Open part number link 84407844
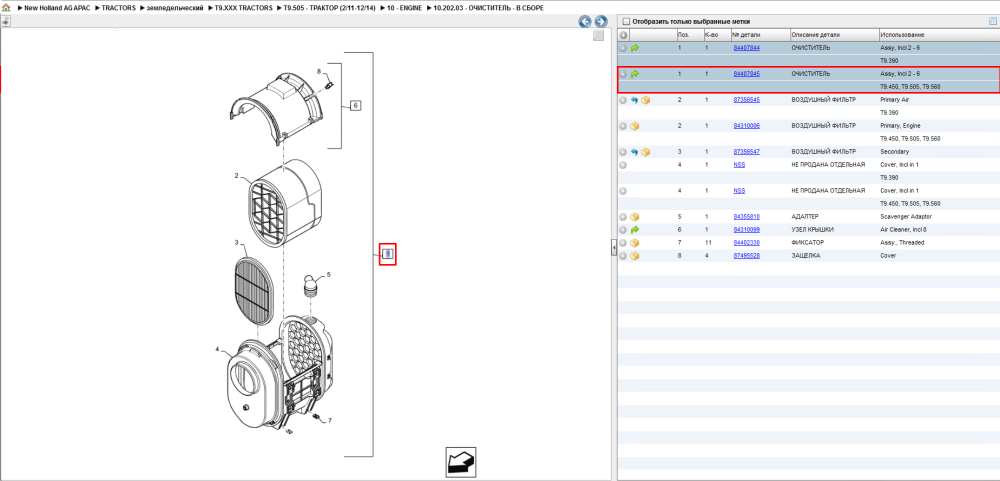The height and width of the screenshot is (481, 1000). tap(746, 48)
